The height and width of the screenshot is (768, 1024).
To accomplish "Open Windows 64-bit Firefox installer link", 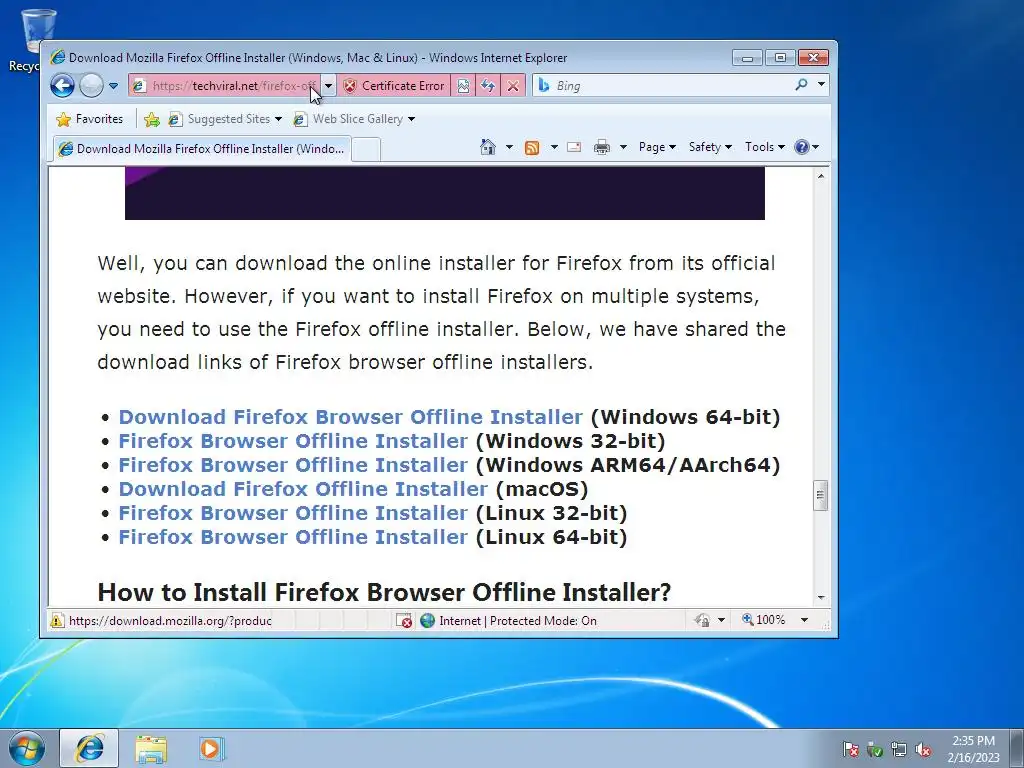I will 350,417.
